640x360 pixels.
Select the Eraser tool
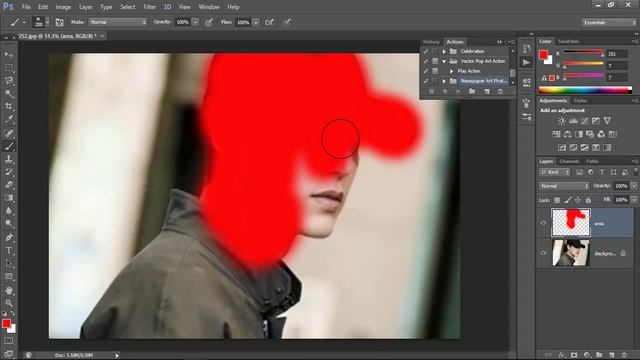[9, 185]
